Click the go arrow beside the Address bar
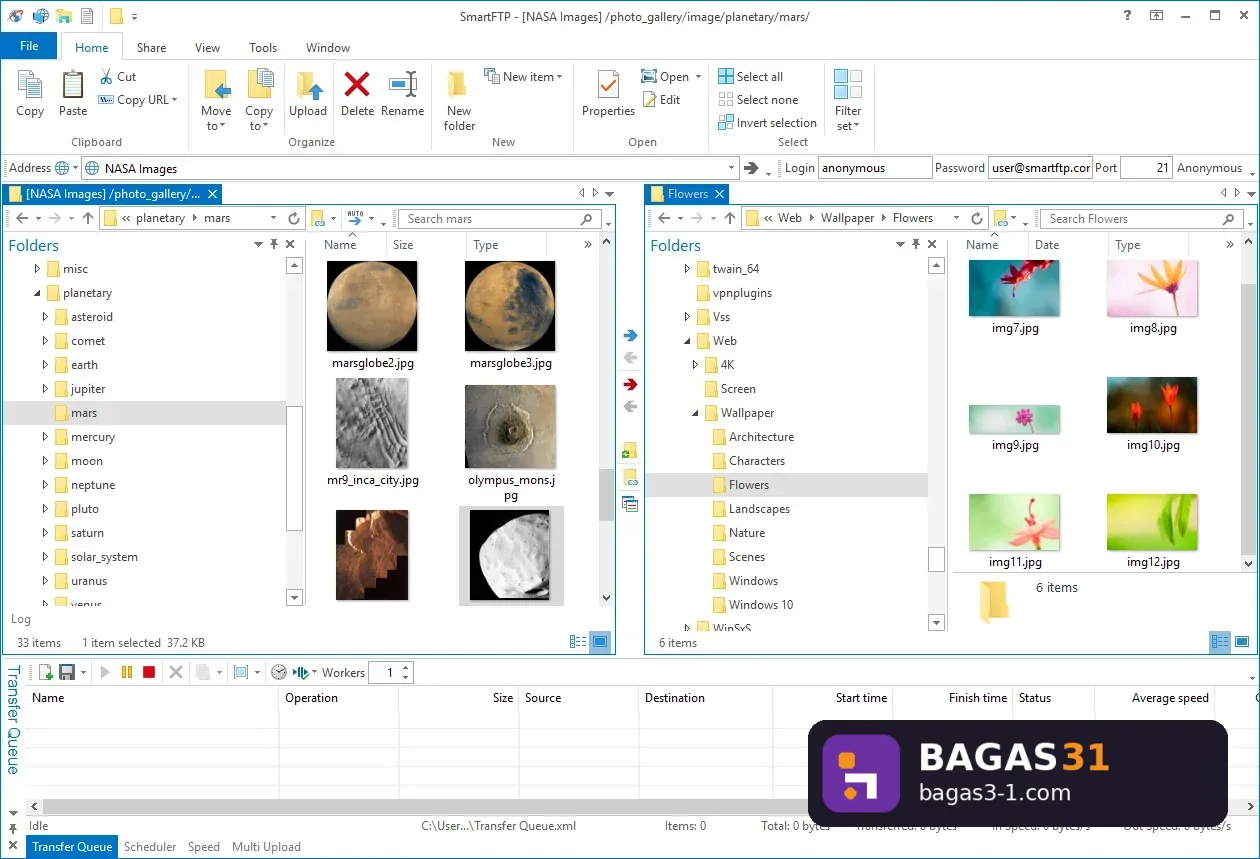 pos(752,168)
